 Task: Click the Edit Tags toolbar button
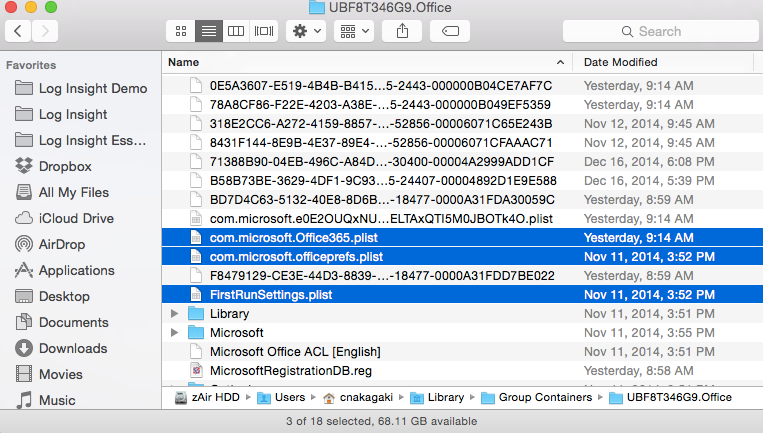coord(450,32)
